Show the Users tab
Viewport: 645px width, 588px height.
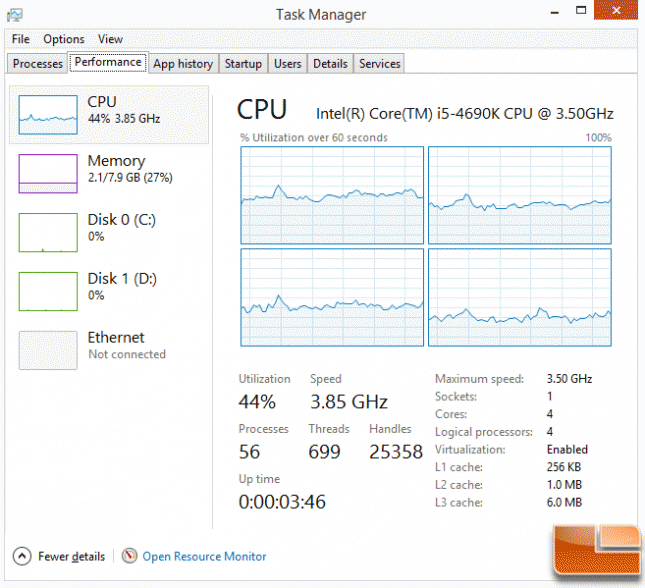[288, 64]
